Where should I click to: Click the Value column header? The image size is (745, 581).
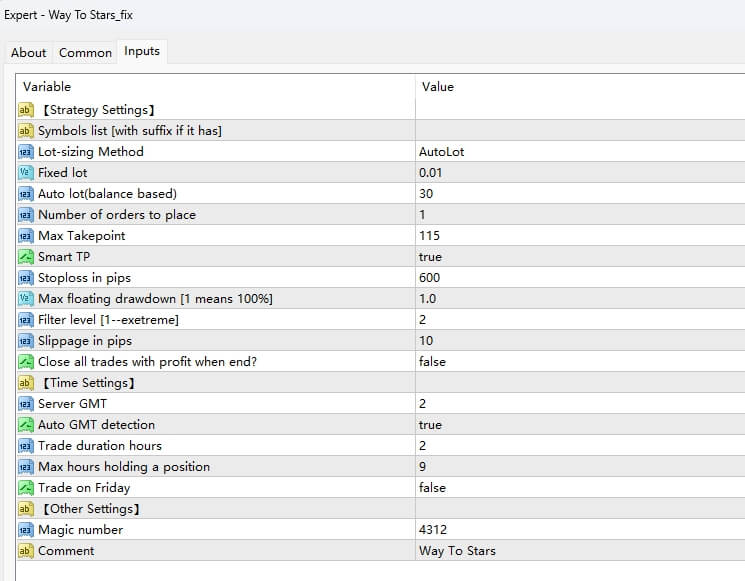[x=438, y=87]
